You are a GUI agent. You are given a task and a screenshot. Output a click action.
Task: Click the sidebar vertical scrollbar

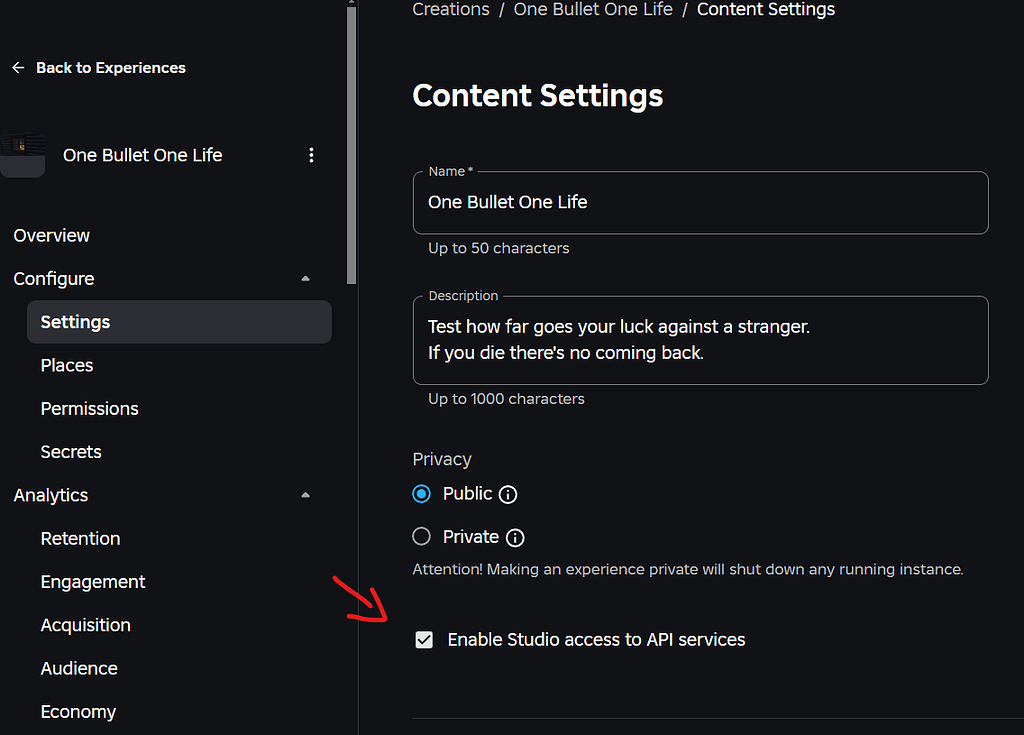(x=351, y=150)
